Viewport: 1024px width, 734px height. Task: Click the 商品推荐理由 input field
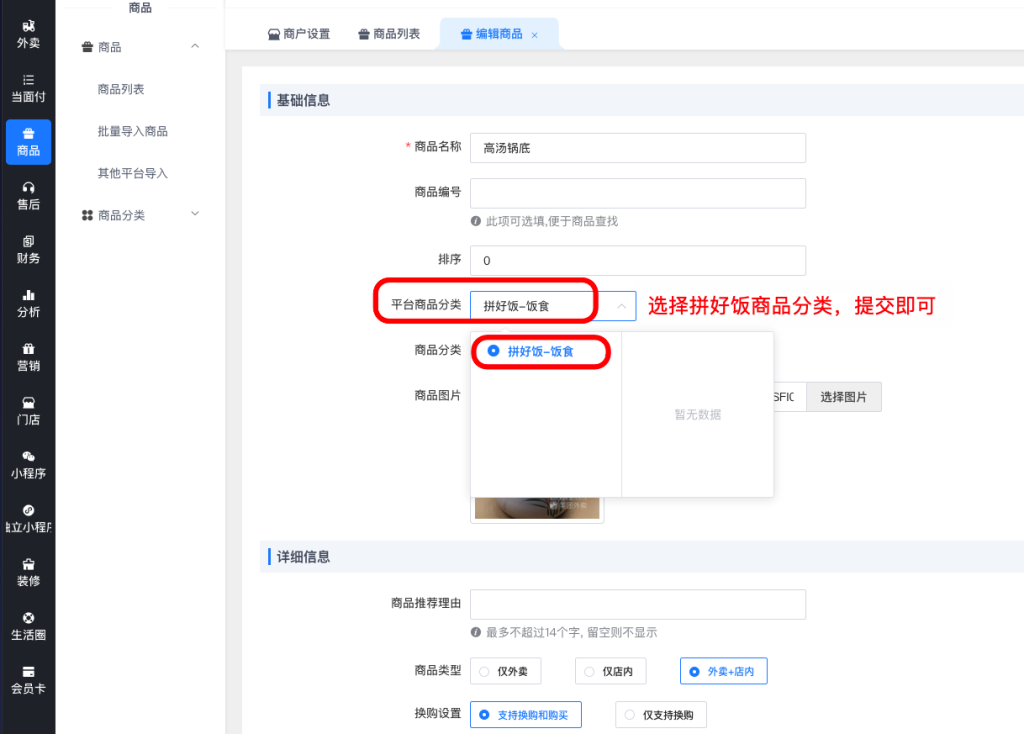[x=637, y=604]
